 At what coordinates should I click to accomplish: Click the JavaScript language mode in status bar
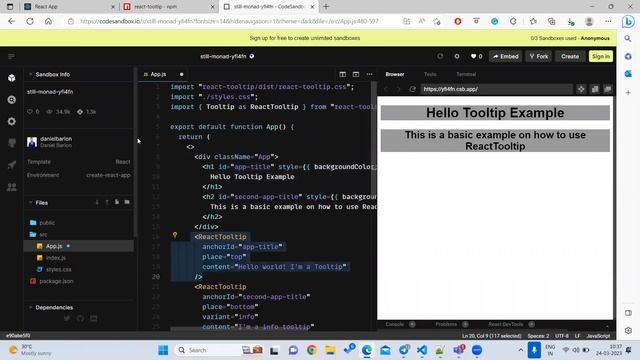pyautogui.click(x=598, y=336)
